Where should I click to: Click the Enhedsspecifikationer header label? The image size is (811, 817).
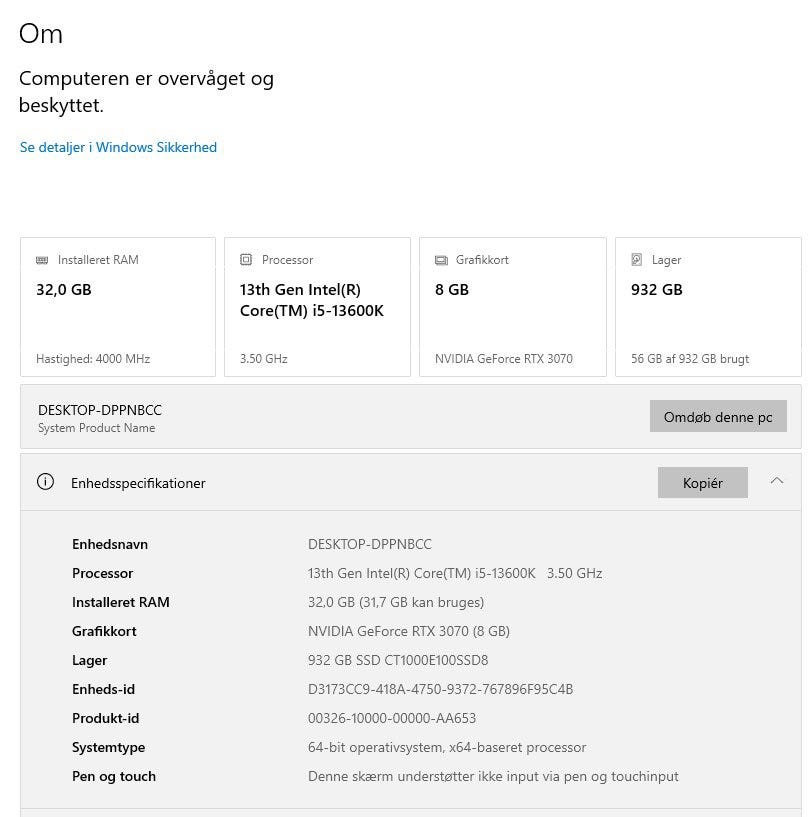point(138,483)
